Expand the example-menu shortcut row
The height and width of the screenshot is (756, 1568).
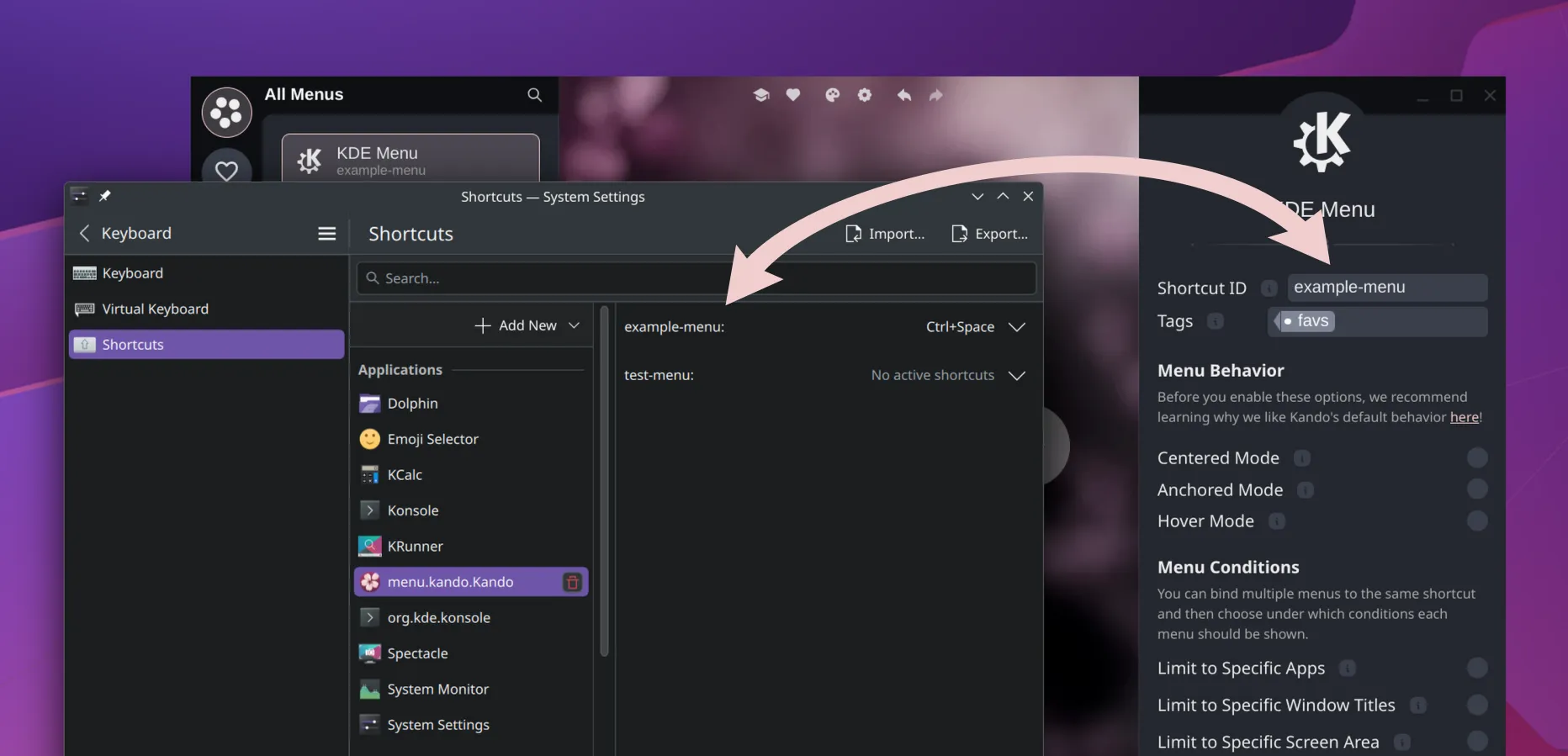click(1017, 327)
